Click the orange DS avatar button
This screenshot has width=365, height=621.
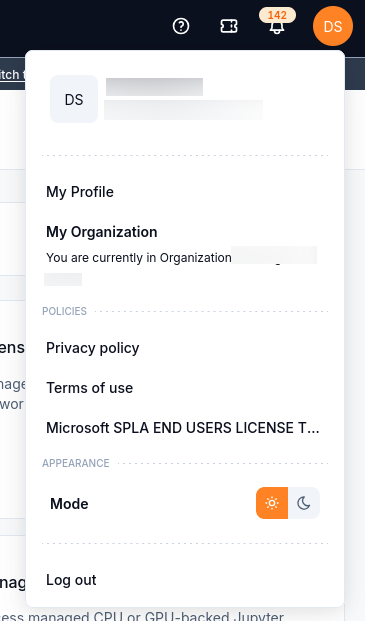(333, 26)
